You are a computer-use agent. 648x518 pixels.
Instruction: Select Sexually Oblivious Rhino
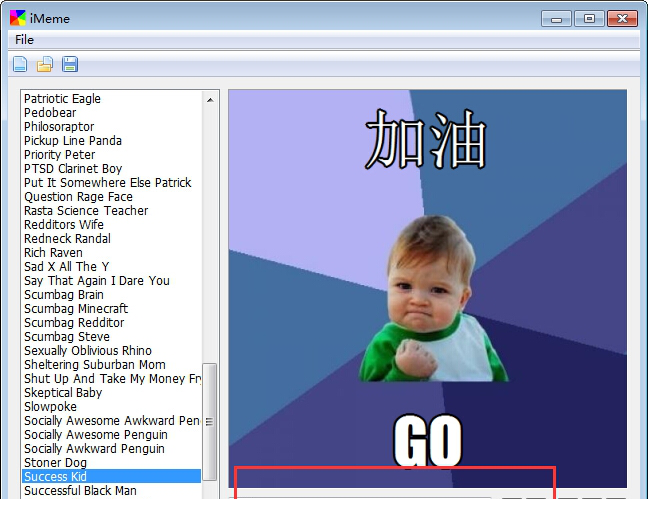(x=112, y=351)
